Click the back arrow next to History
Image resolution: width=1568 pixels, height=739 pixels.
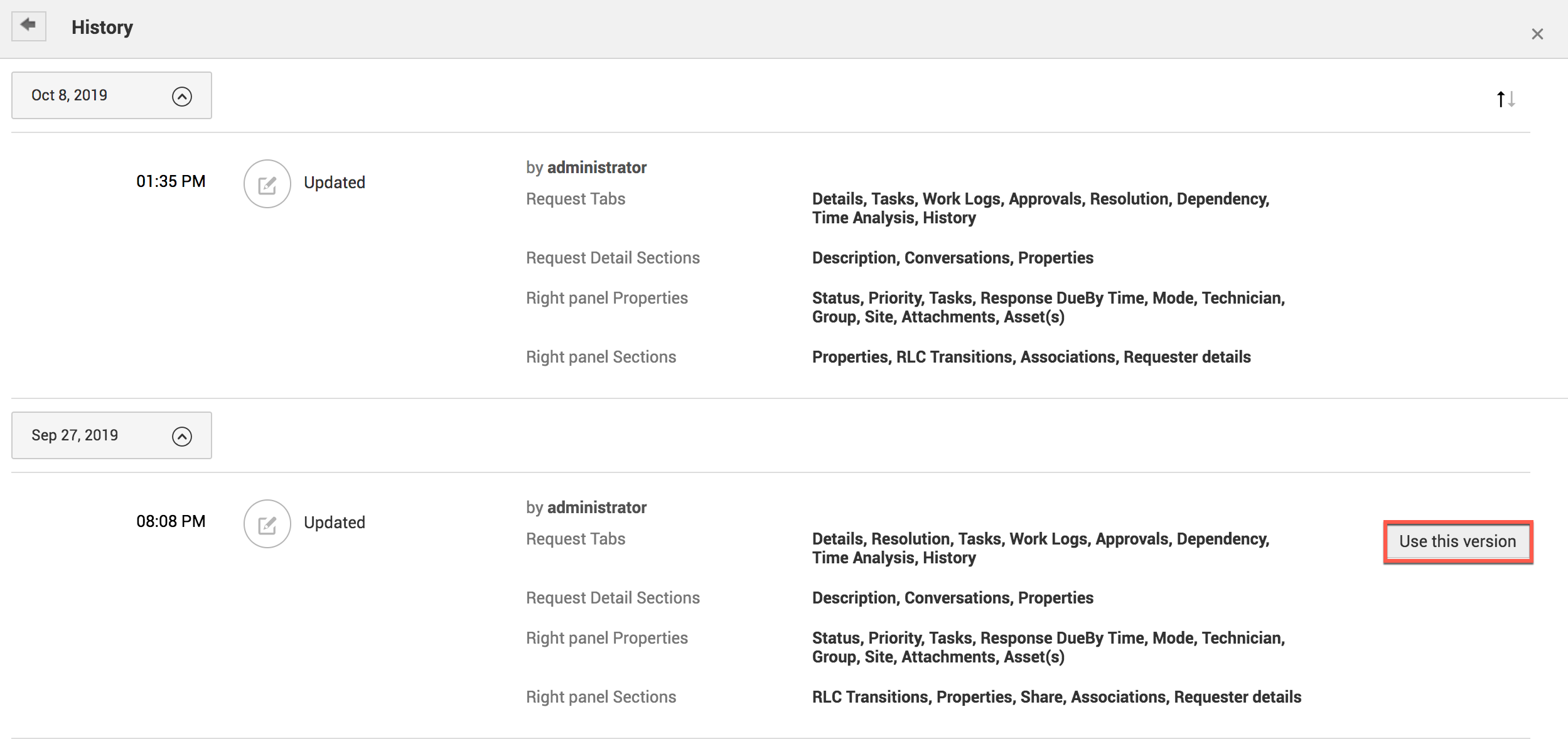pyautogui.click(x=28, y=26)
